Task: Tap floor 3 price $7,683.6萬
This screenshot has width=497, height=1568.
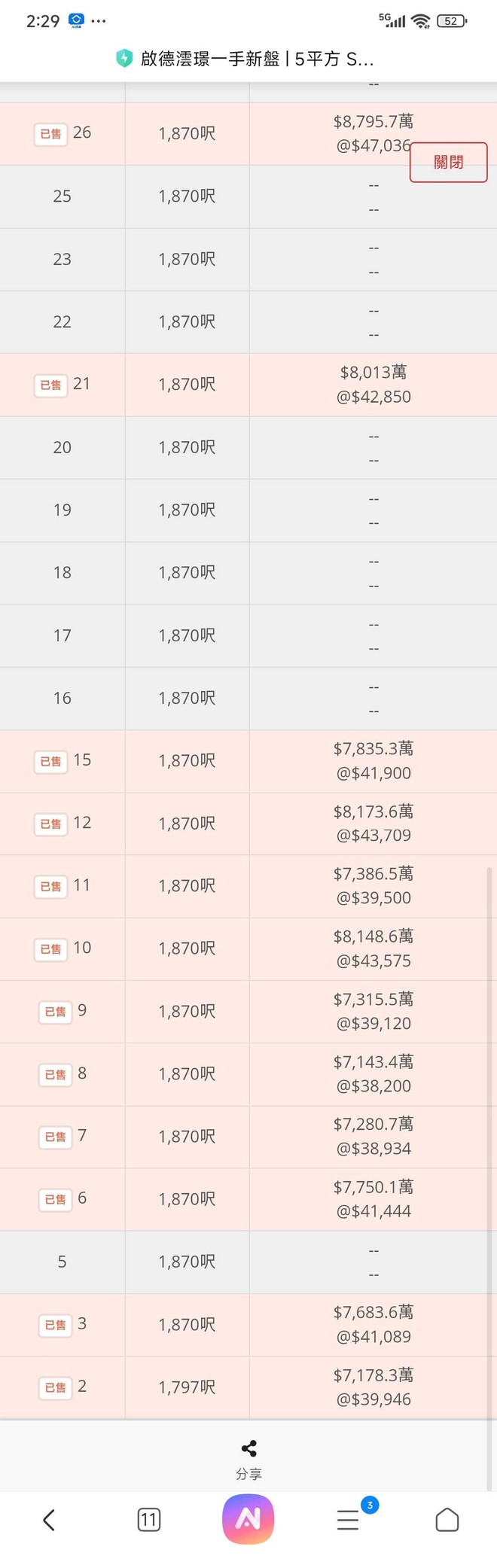Action: click(x=374, y=1312)
